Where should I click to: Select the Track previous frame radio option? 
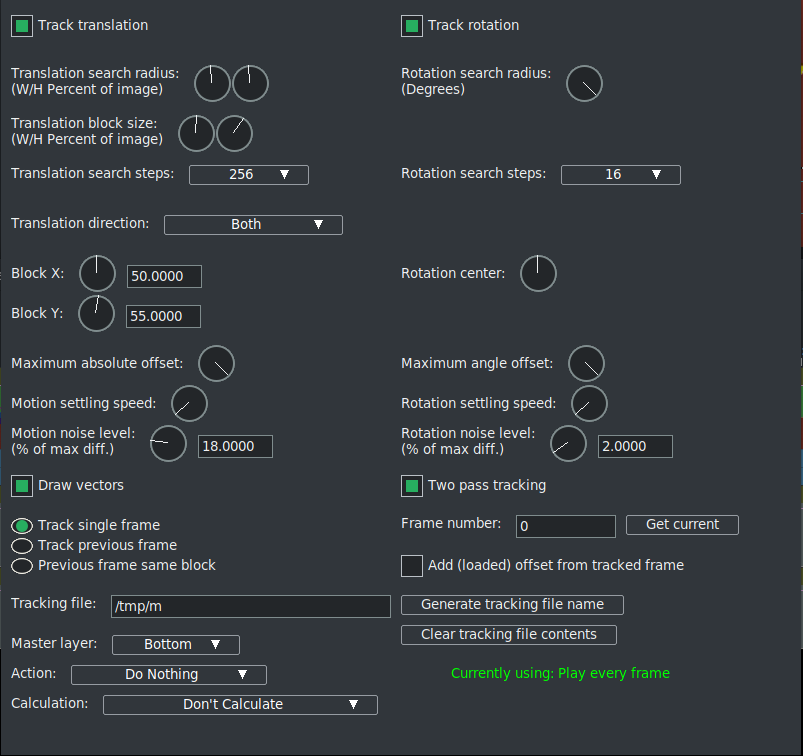[x=22, y=546]
